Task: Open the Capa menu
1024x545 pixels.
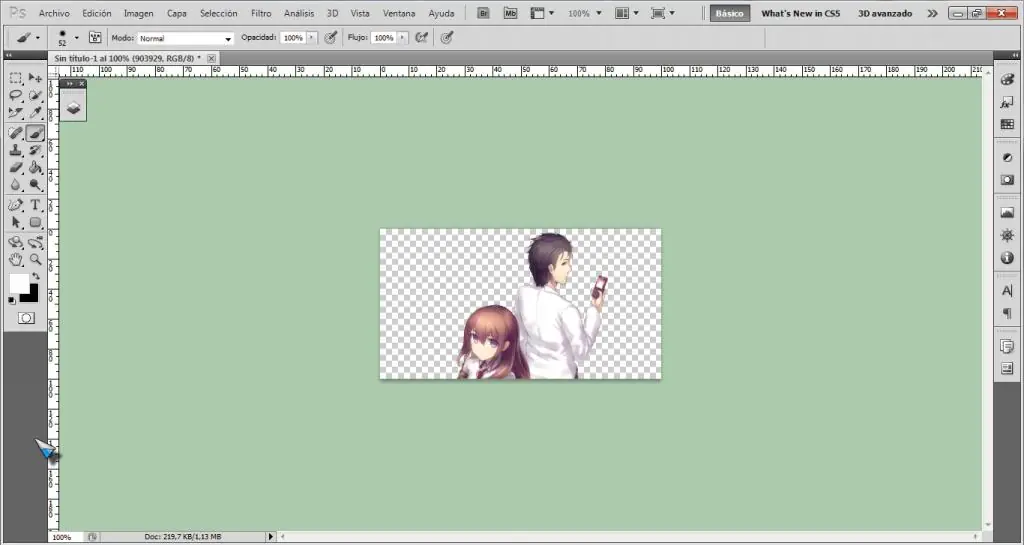Action: tap(176, 13)
